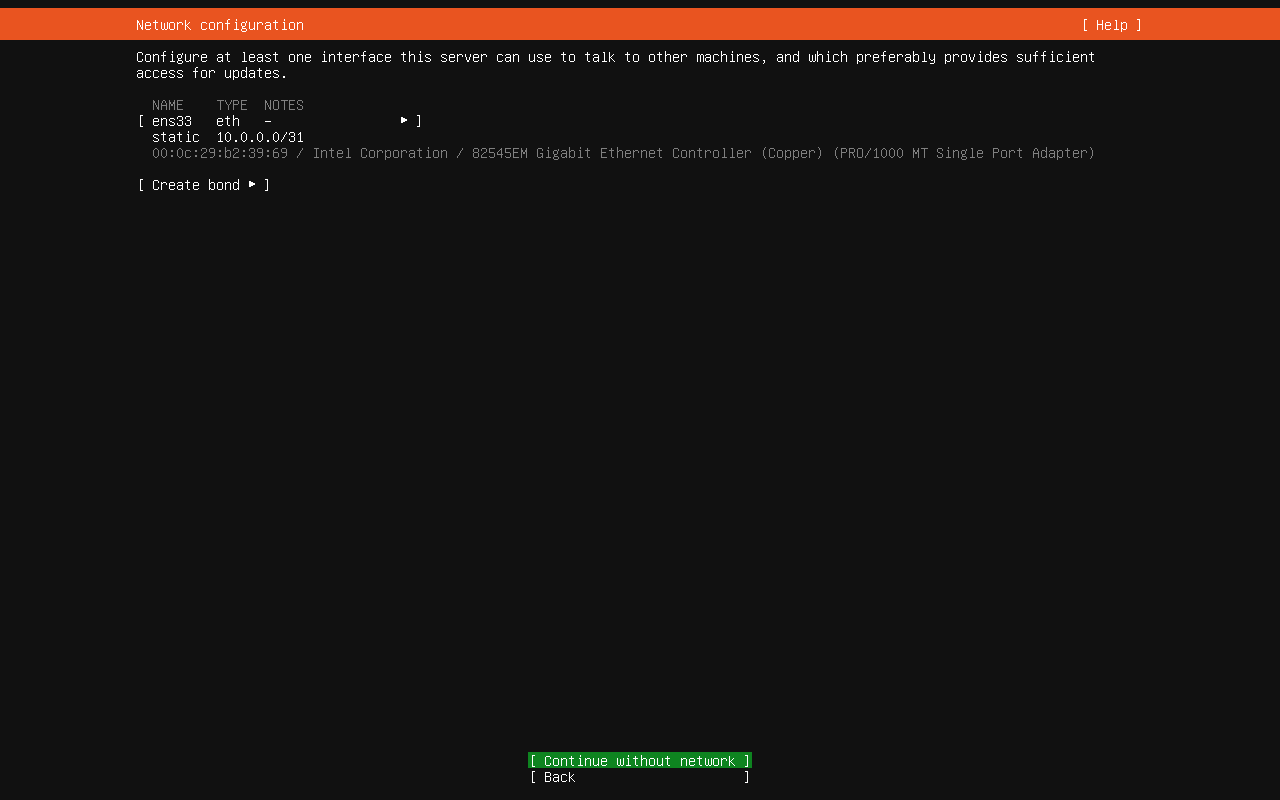
Task: Click the eth type value for ens33
Action: (x=228, y=121)
